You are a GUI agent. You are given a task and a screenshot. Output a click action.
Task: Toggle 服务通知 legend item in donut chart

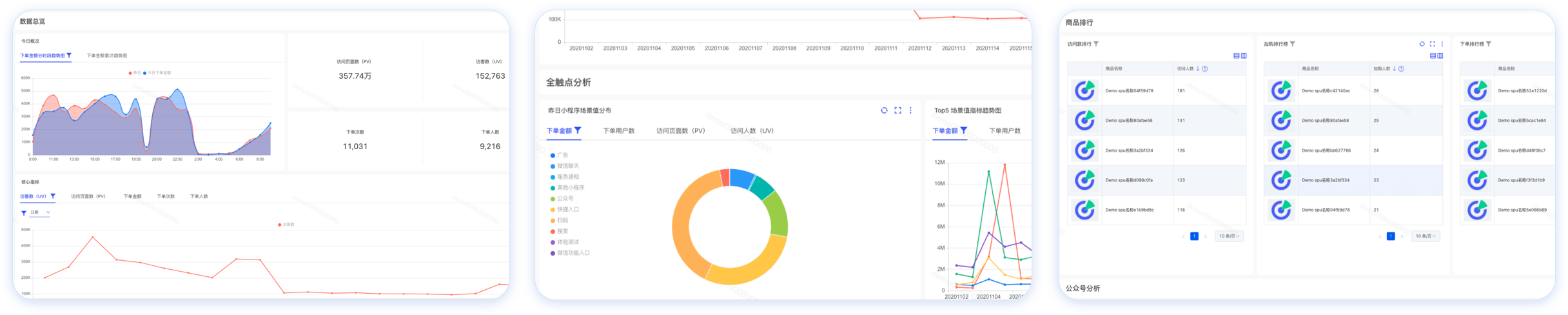(564, 177)
